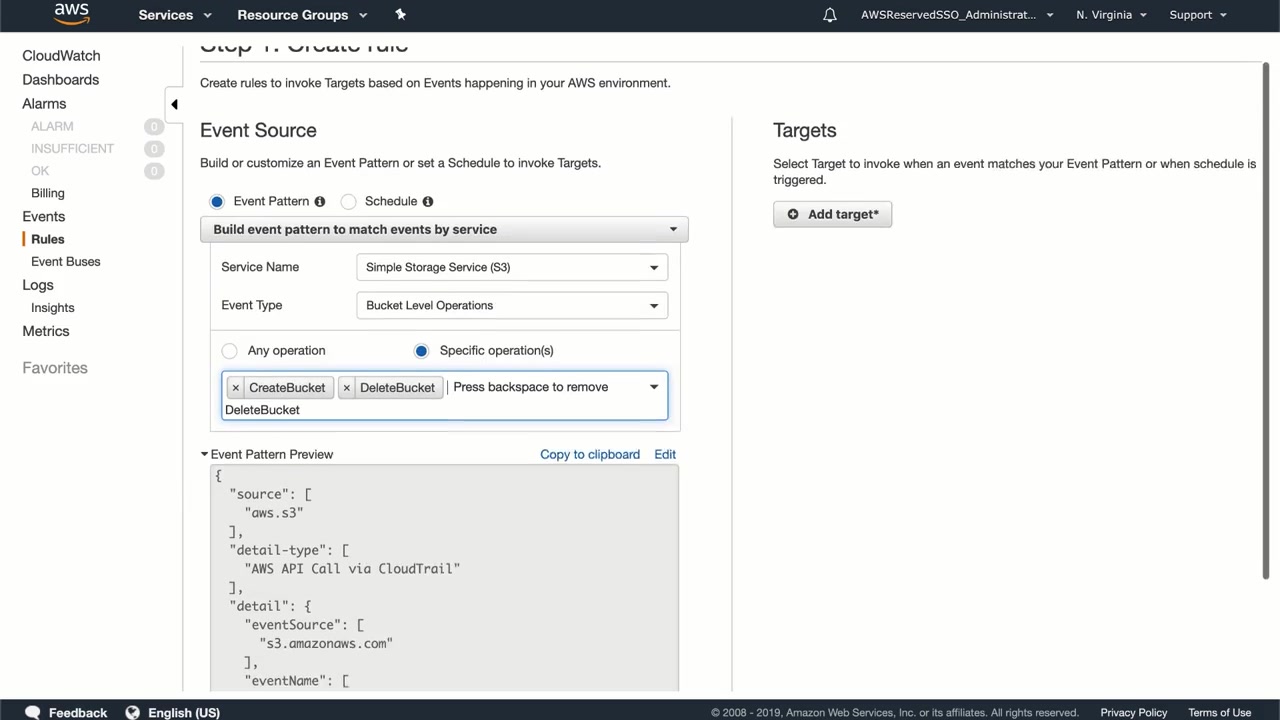Click the Event Pattern info icon
Screen dimensions: 1280x720
pos(320,201)
